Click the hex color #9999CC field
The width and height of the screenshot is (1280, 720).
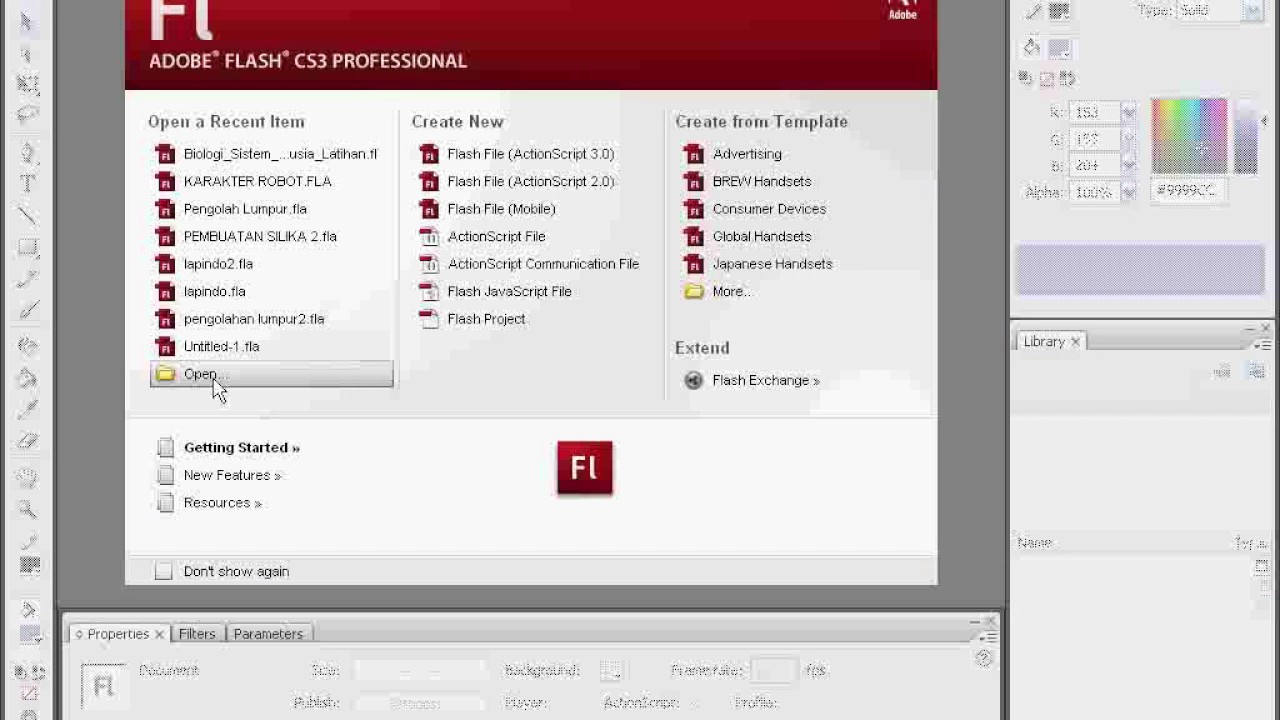[1187, 191]
